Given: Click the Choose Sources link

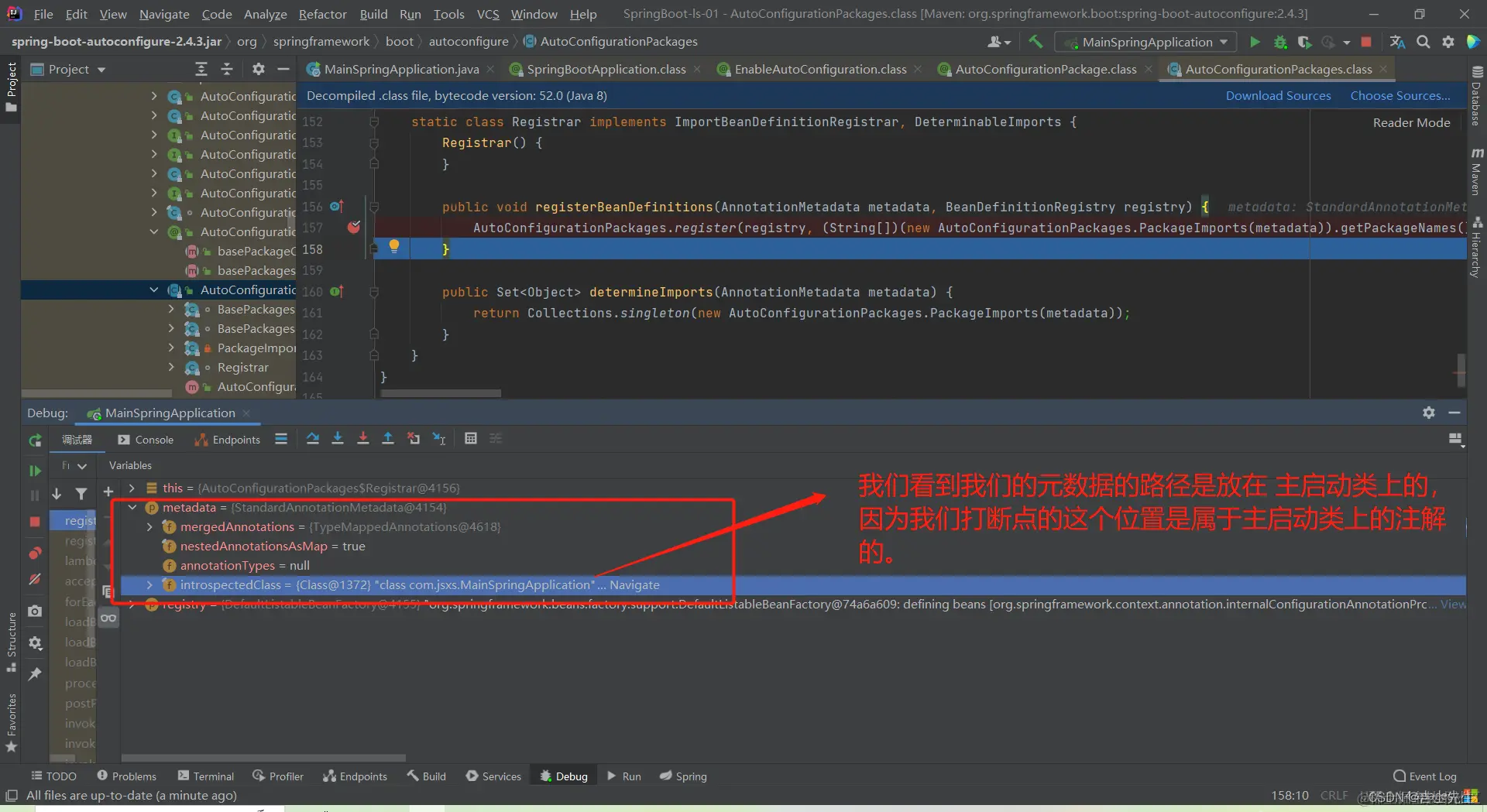Looking at the screenshot, I should [1400, 96].
